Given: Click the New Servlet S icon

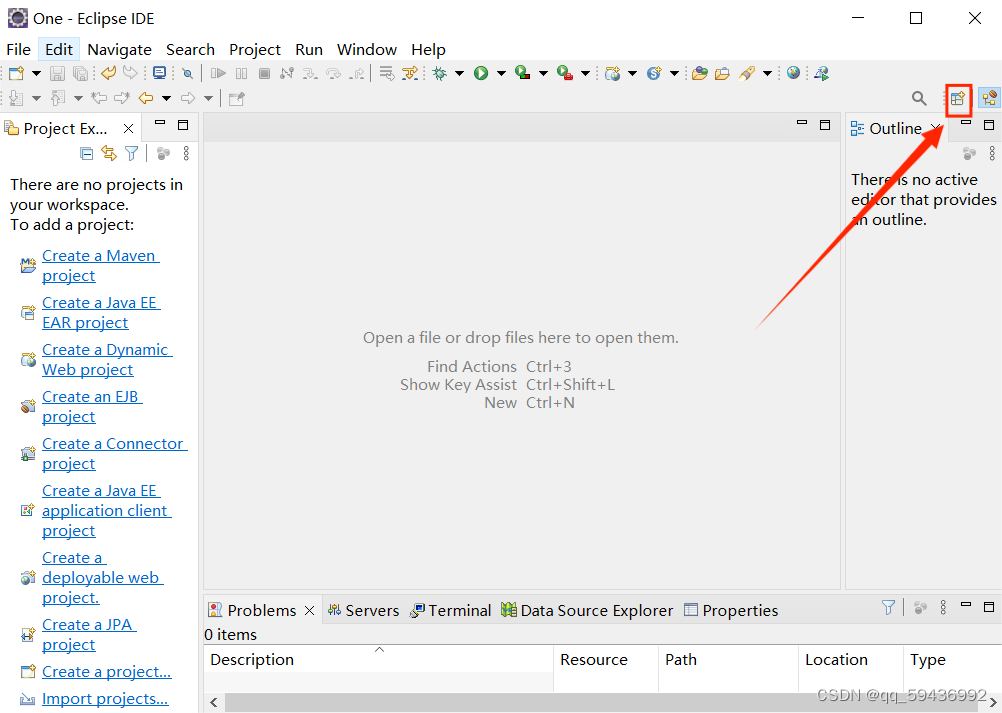Looking at the screenshot, I should click(654, 73).
